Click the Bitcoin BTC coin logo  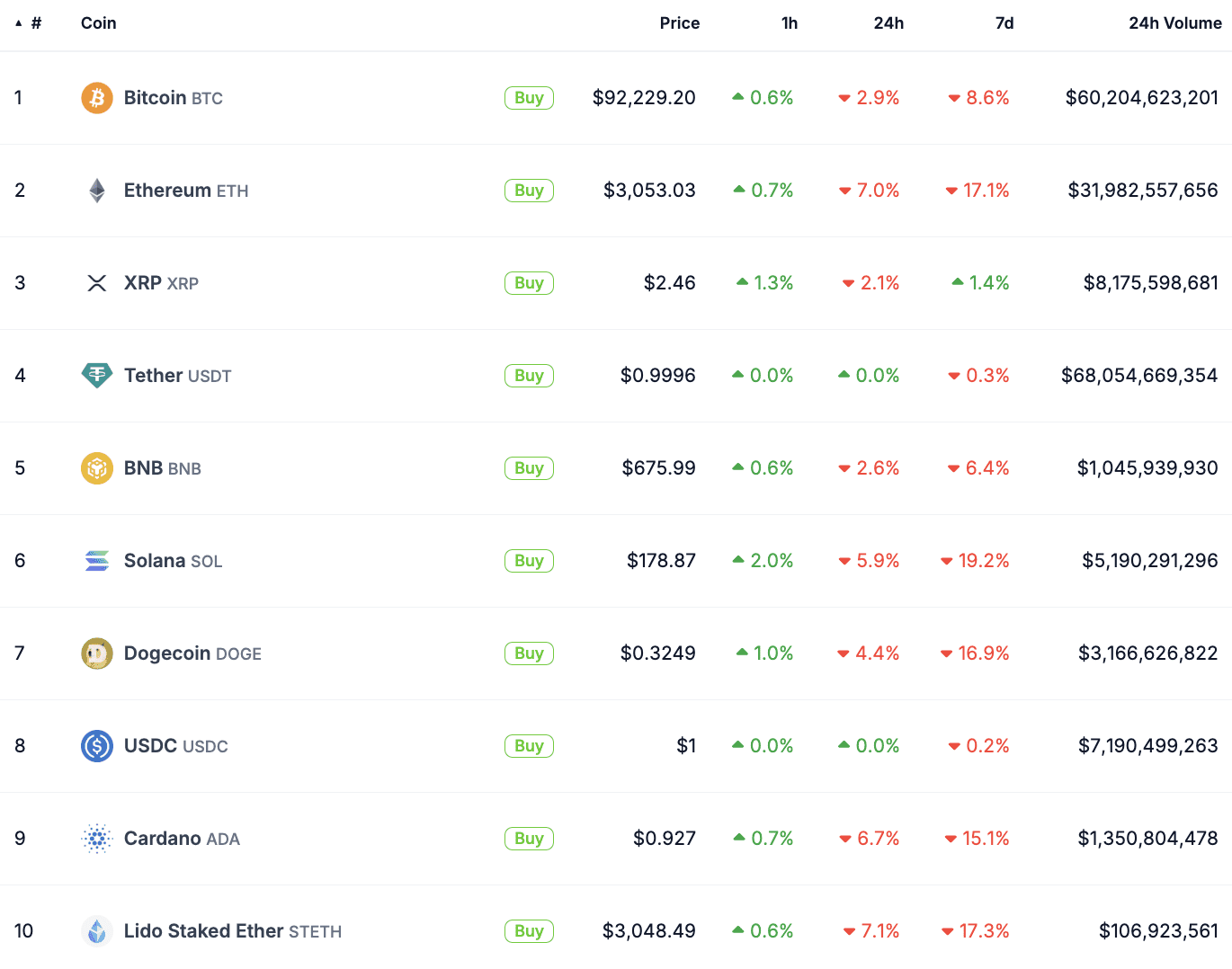click(x=96, y=98)
